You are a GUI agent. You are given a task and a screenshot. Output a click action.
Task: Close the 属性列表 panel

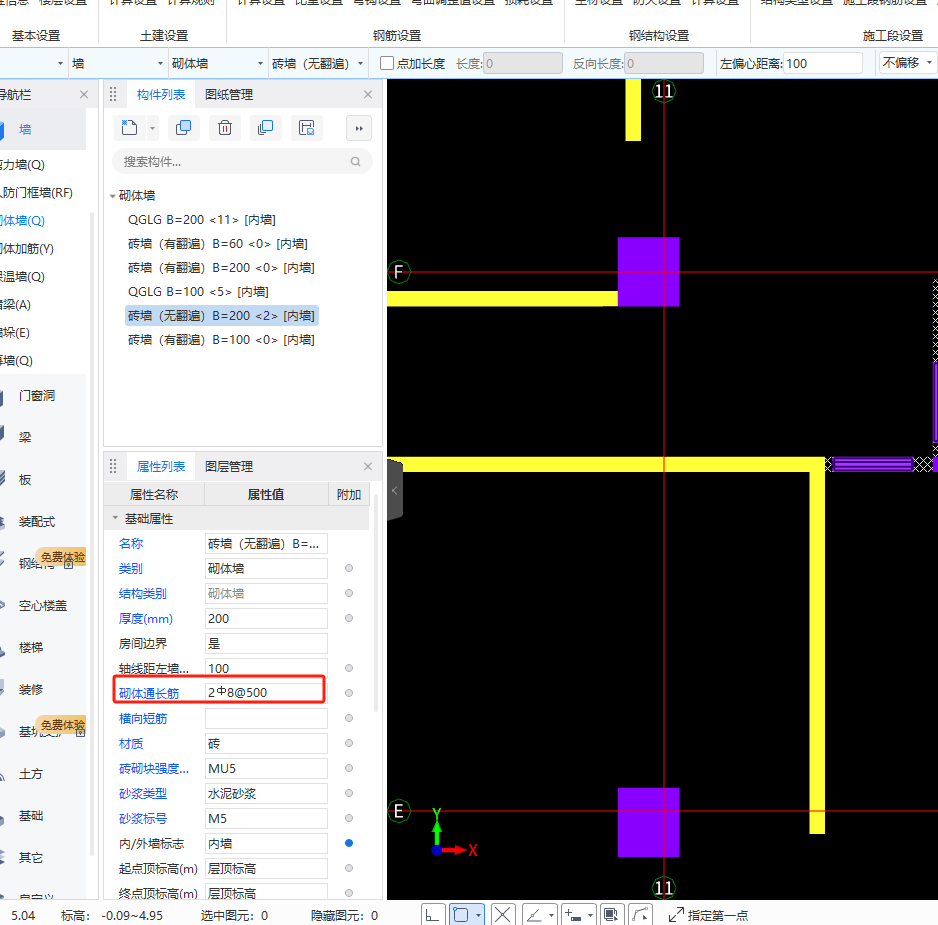click(x=368, y=466)
